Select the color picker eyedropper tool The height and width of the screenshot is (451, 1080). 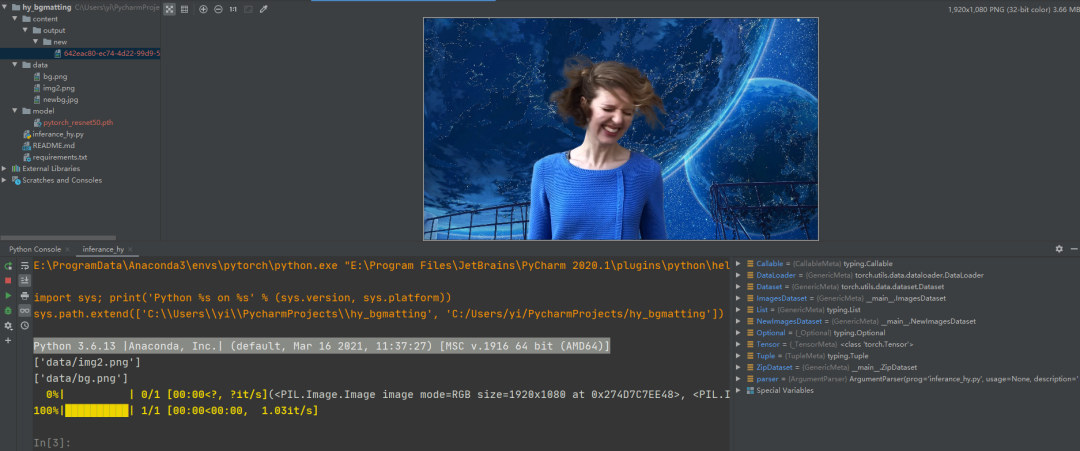263,9
